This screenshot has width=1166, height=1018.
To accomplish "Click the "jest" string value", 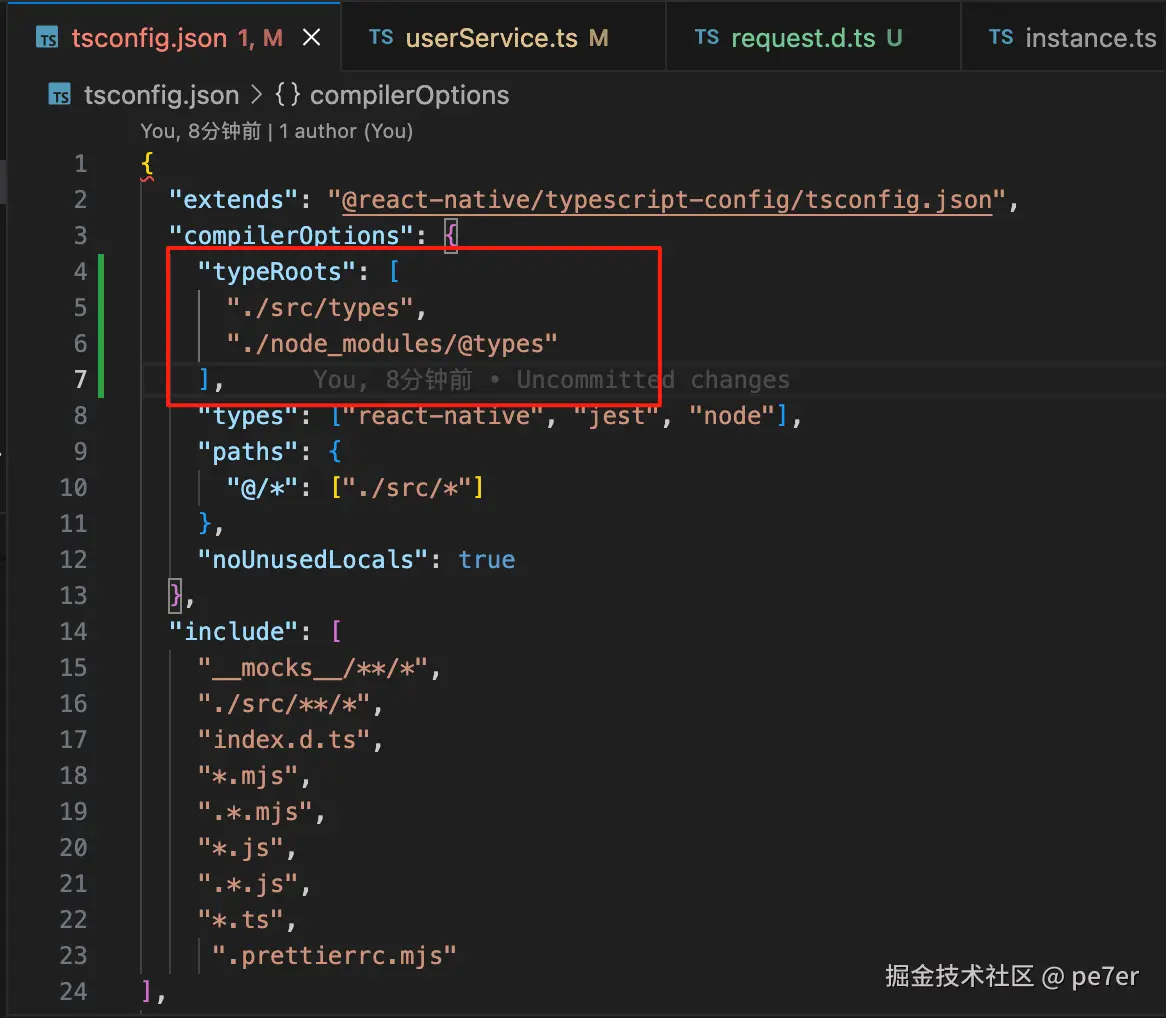I will click(x=617, y=416).
